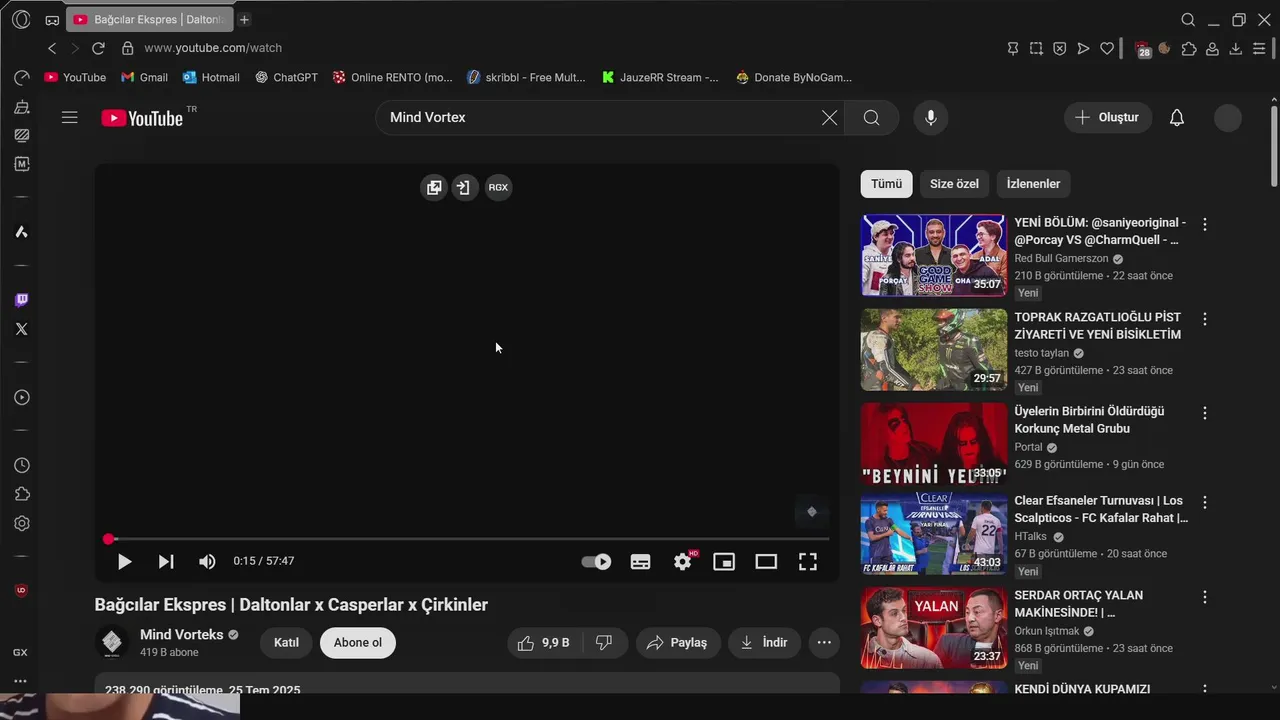1280x720 pixels.
Task: Toggle theater mode
Action: click(766, 561)
